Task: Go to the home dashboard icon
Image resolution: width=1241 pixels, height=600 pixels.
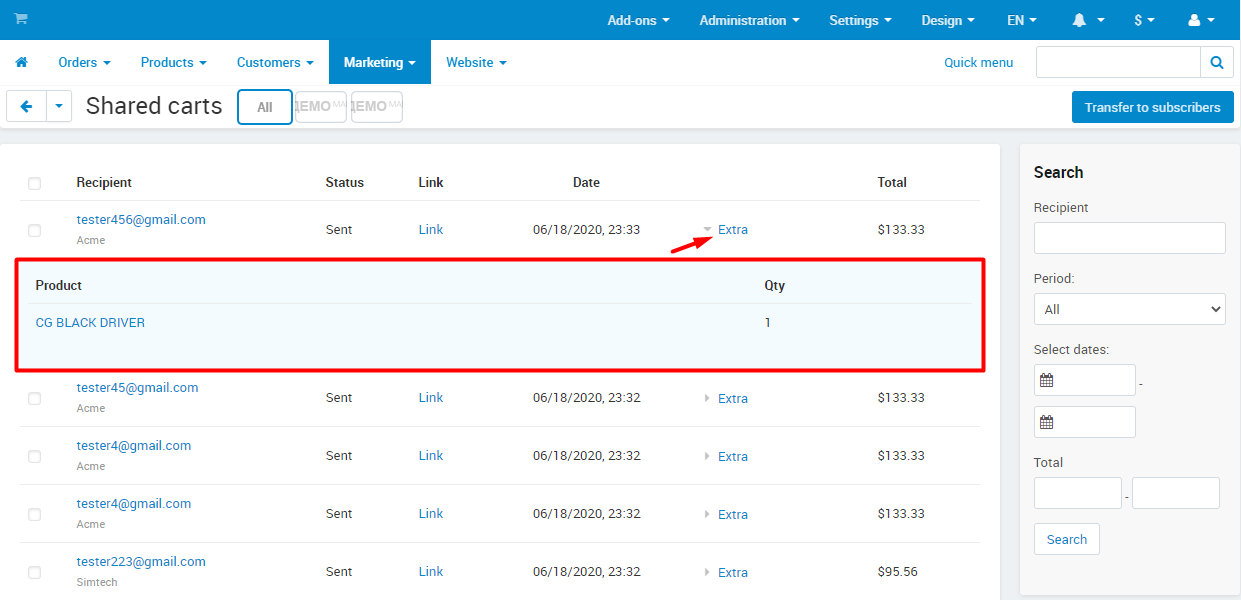Action: pos(21,62)
